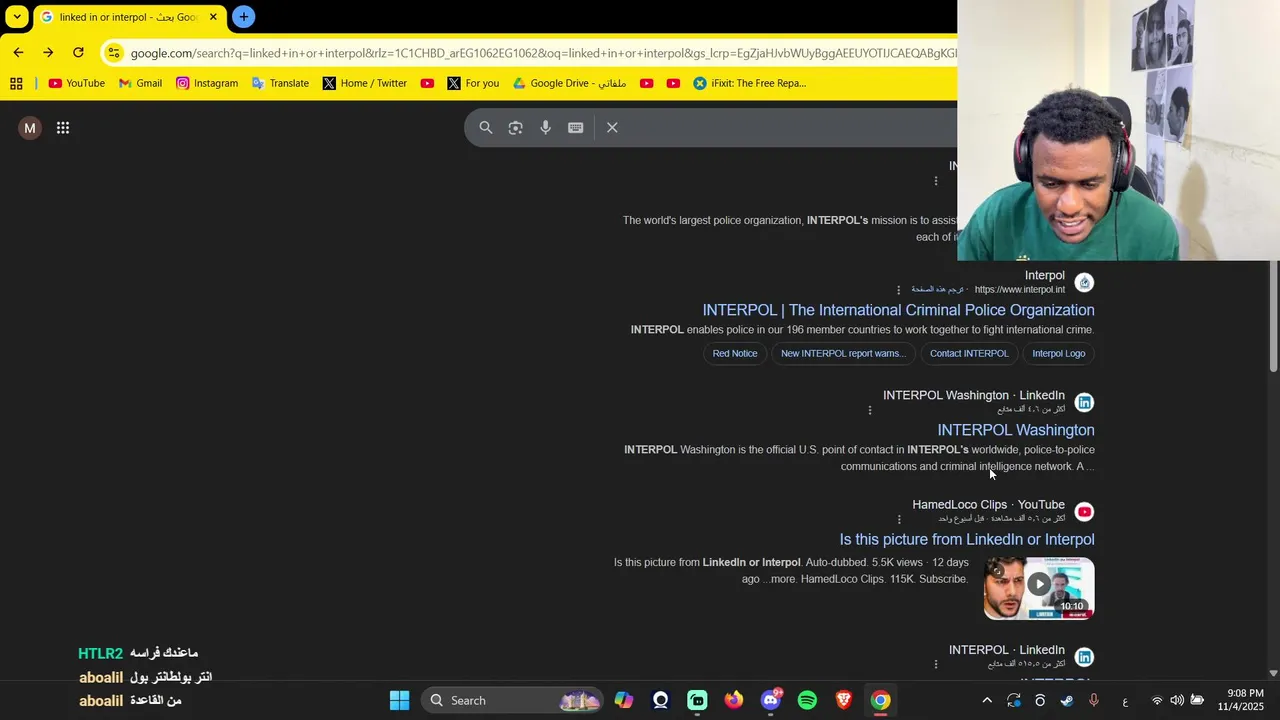Open the 'New INTERPOL report warns...' chip
The width and height of the screenshot is (1280, 720).
843,353
